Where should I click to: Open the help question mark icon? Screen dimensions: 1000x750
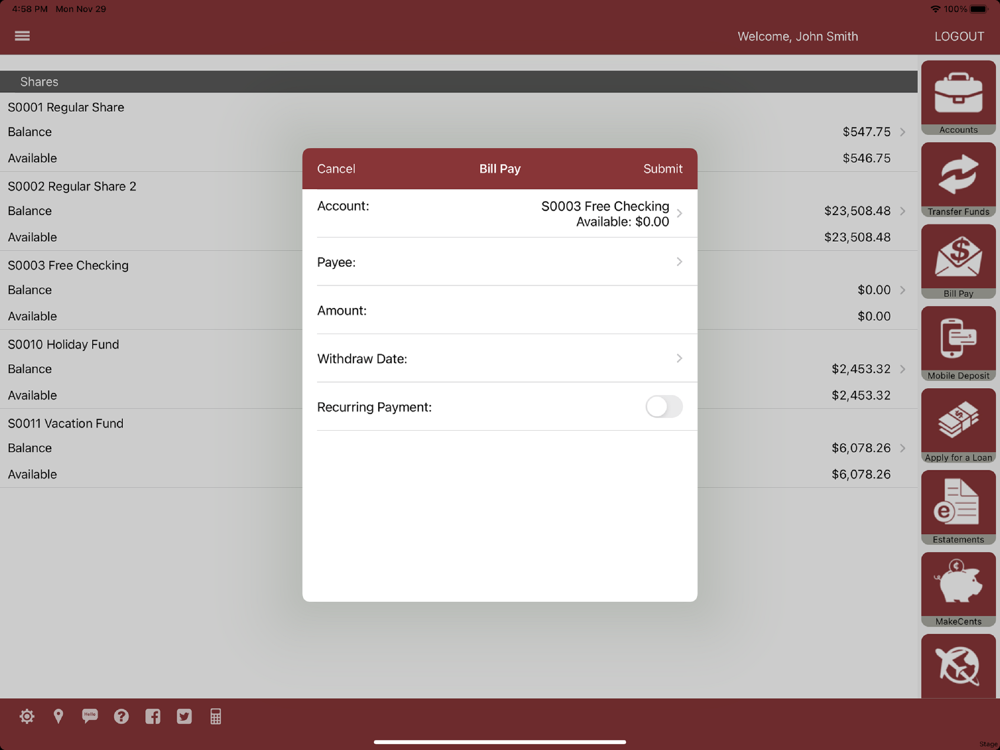pos(121,716)
